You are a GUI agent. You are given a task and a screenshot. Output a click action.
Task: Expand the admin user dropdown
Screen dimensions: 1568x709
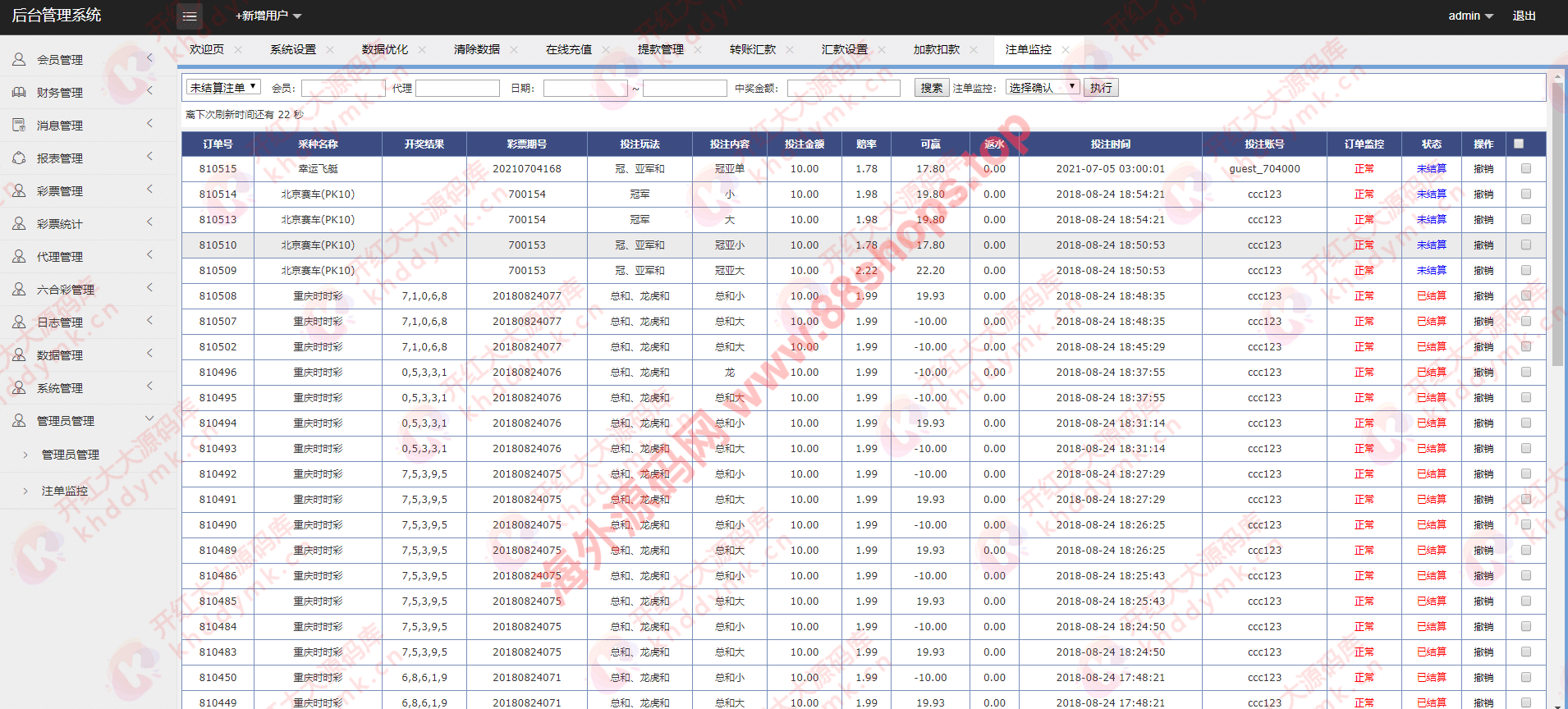point(1470,16)
